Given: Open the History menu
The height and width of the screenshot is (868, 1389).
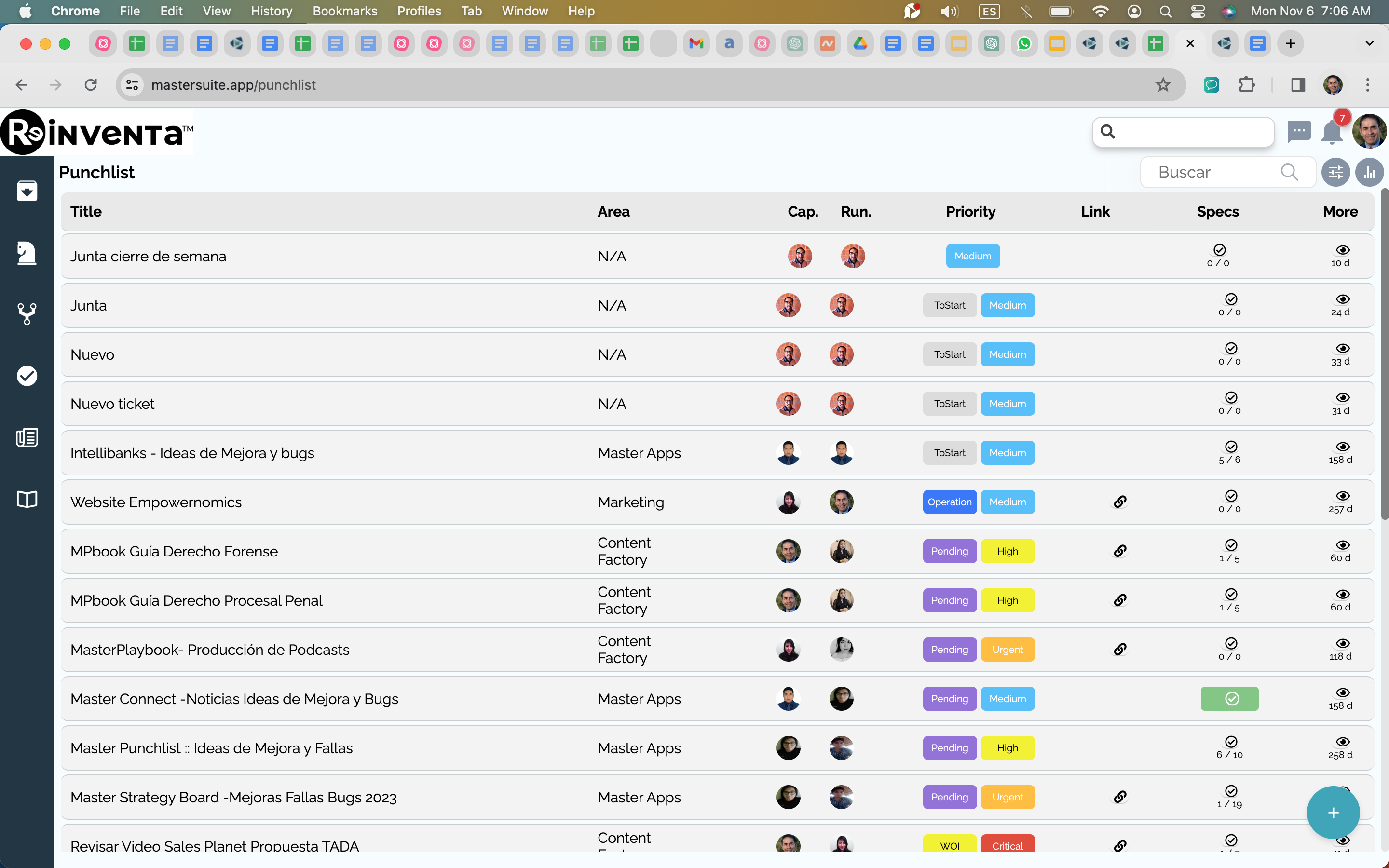Looking at the screenshot, I should 272,11.
